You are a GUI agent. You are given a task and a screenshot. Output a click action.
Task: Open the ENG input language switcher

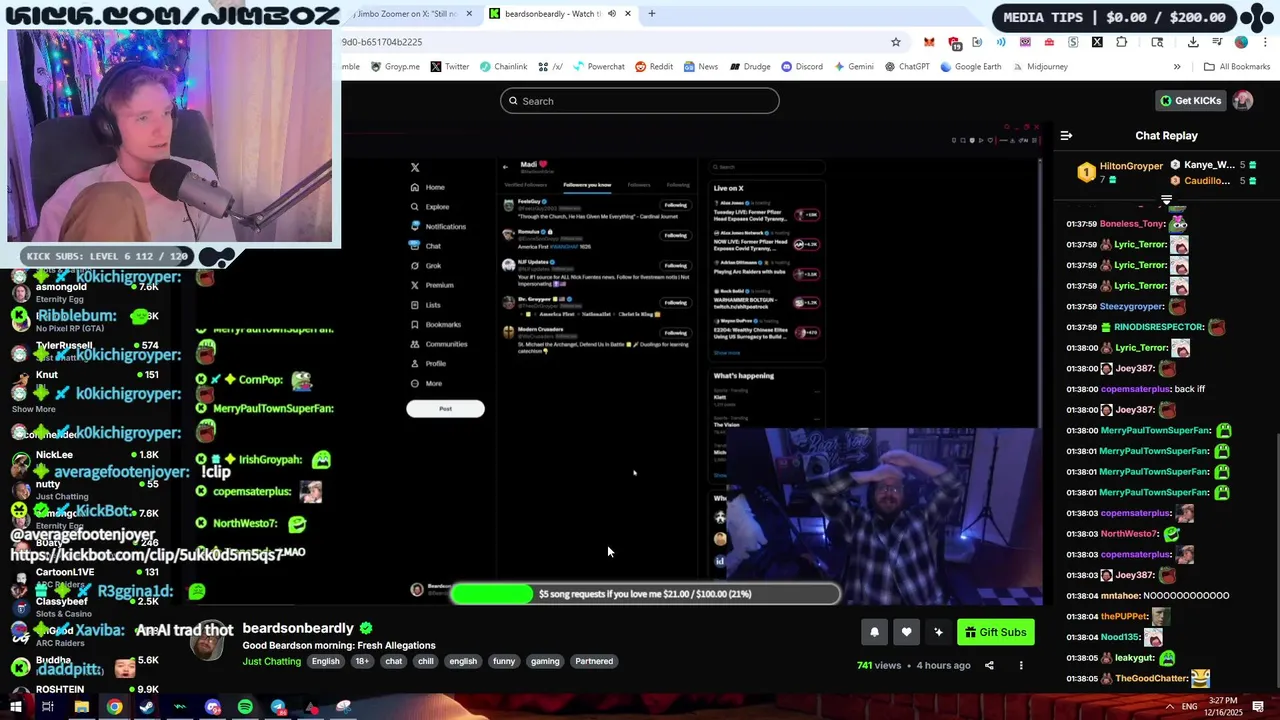point(1191,707)
